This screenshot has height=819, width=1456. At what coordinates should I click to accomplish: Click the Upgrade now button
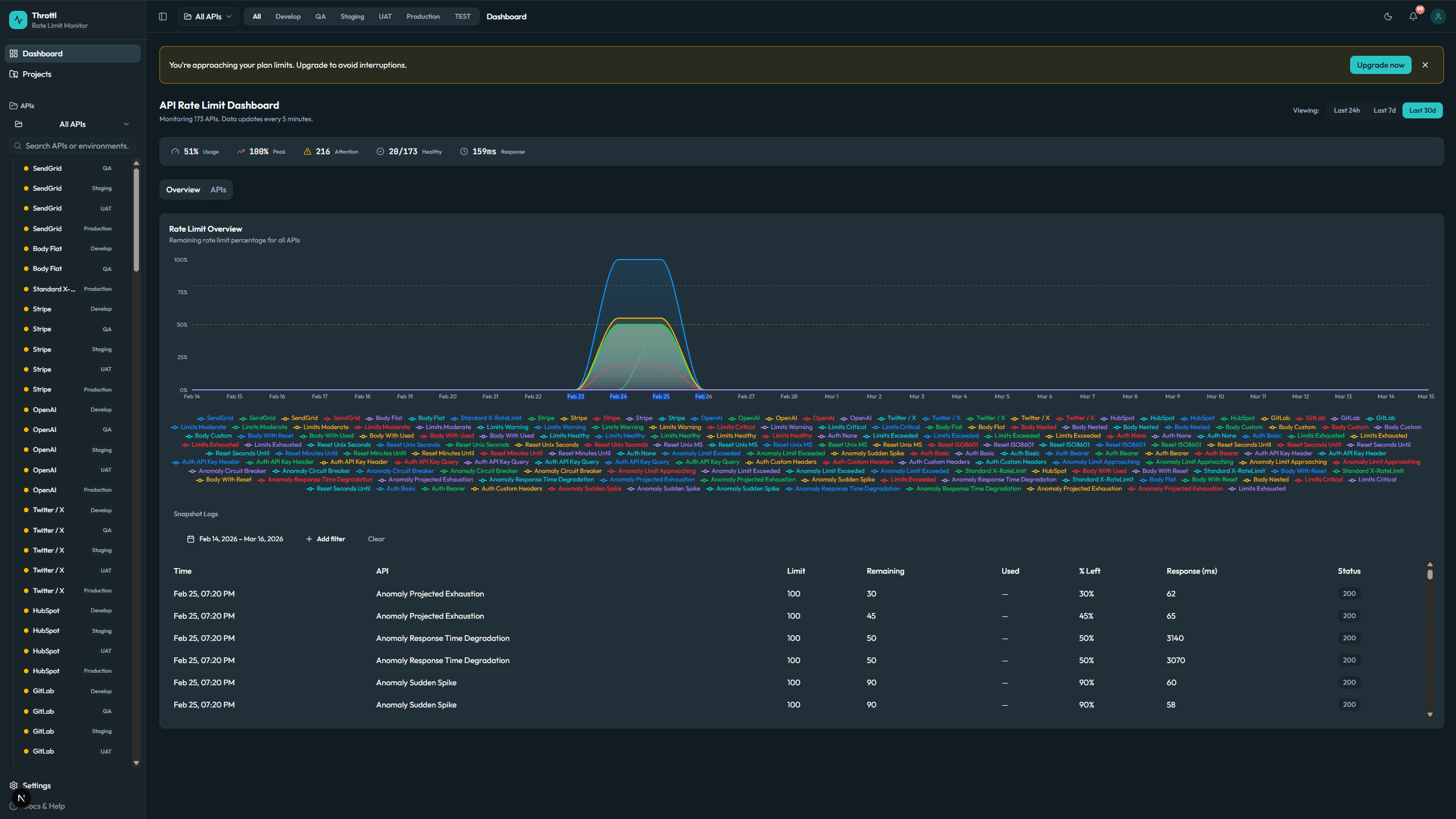(1380, 65)
